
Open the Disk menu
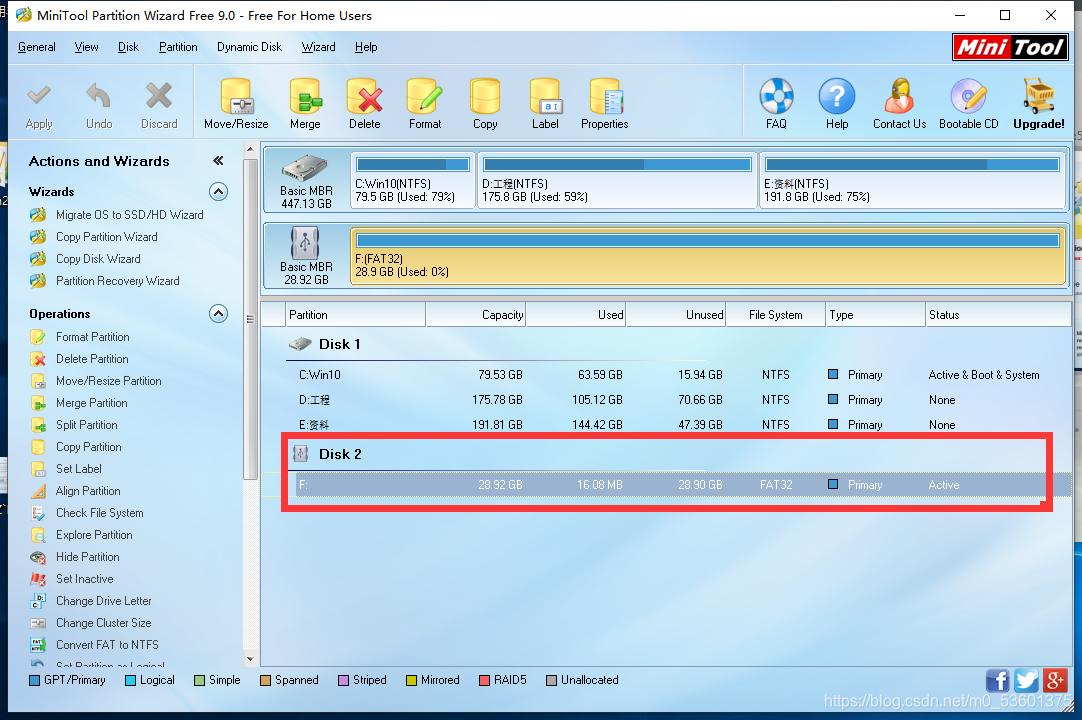pyautogui.click(x=128, y=47)
